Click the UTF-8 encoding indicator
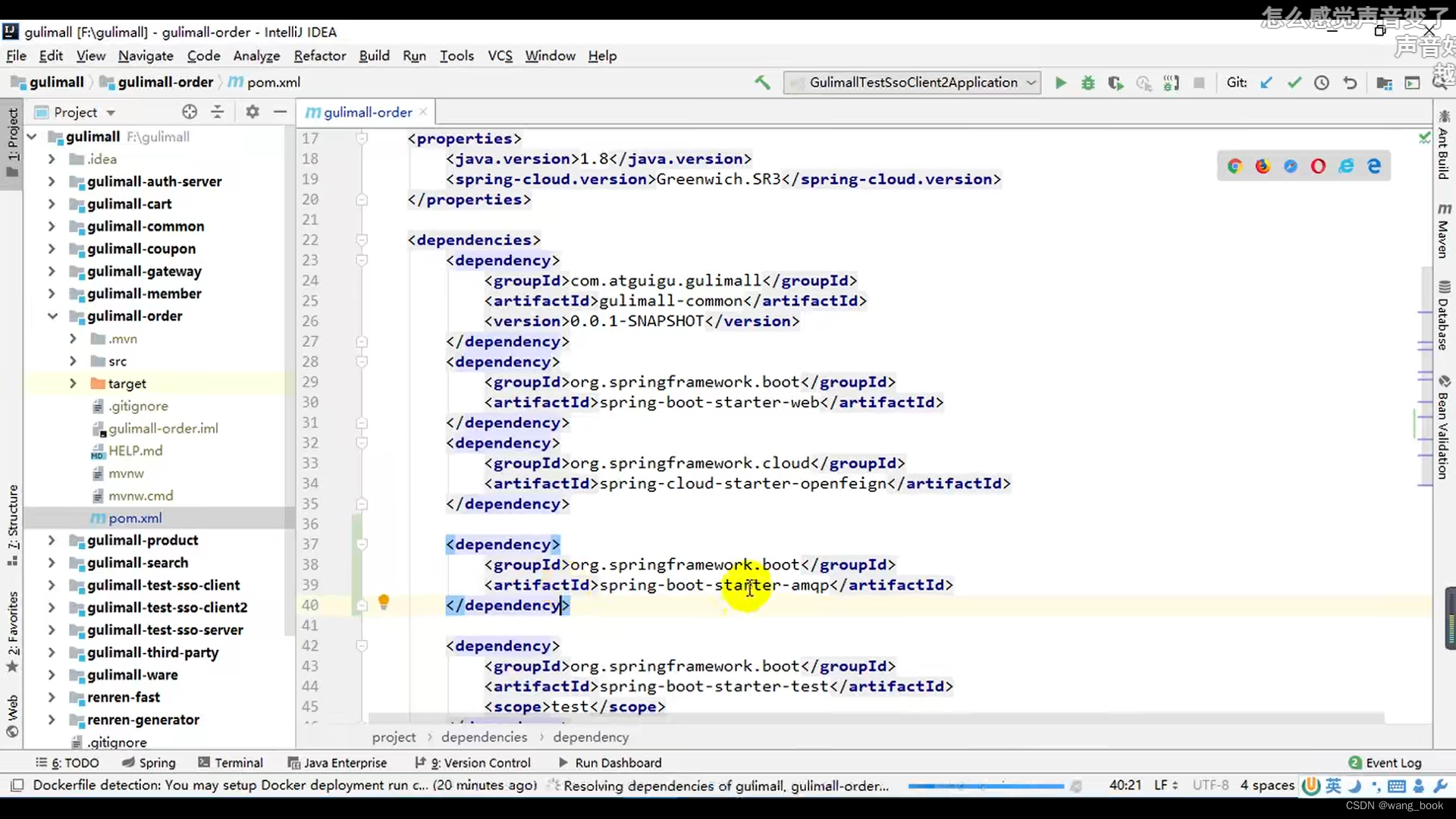1456x819 pixels. pos(1210,786)
